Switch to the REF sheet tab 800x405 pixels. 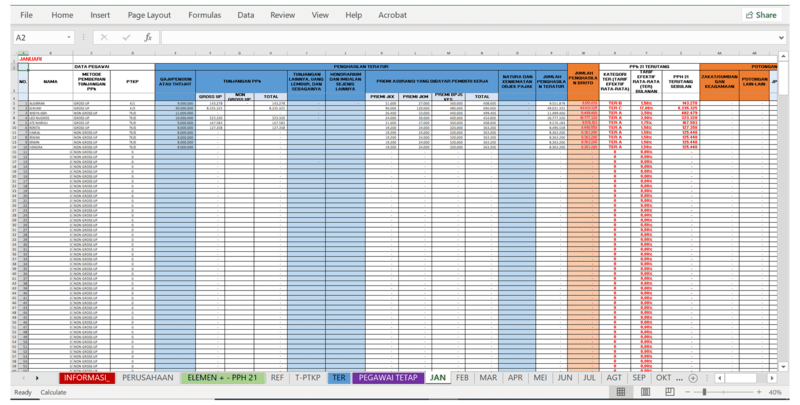[x=277, y=378]
